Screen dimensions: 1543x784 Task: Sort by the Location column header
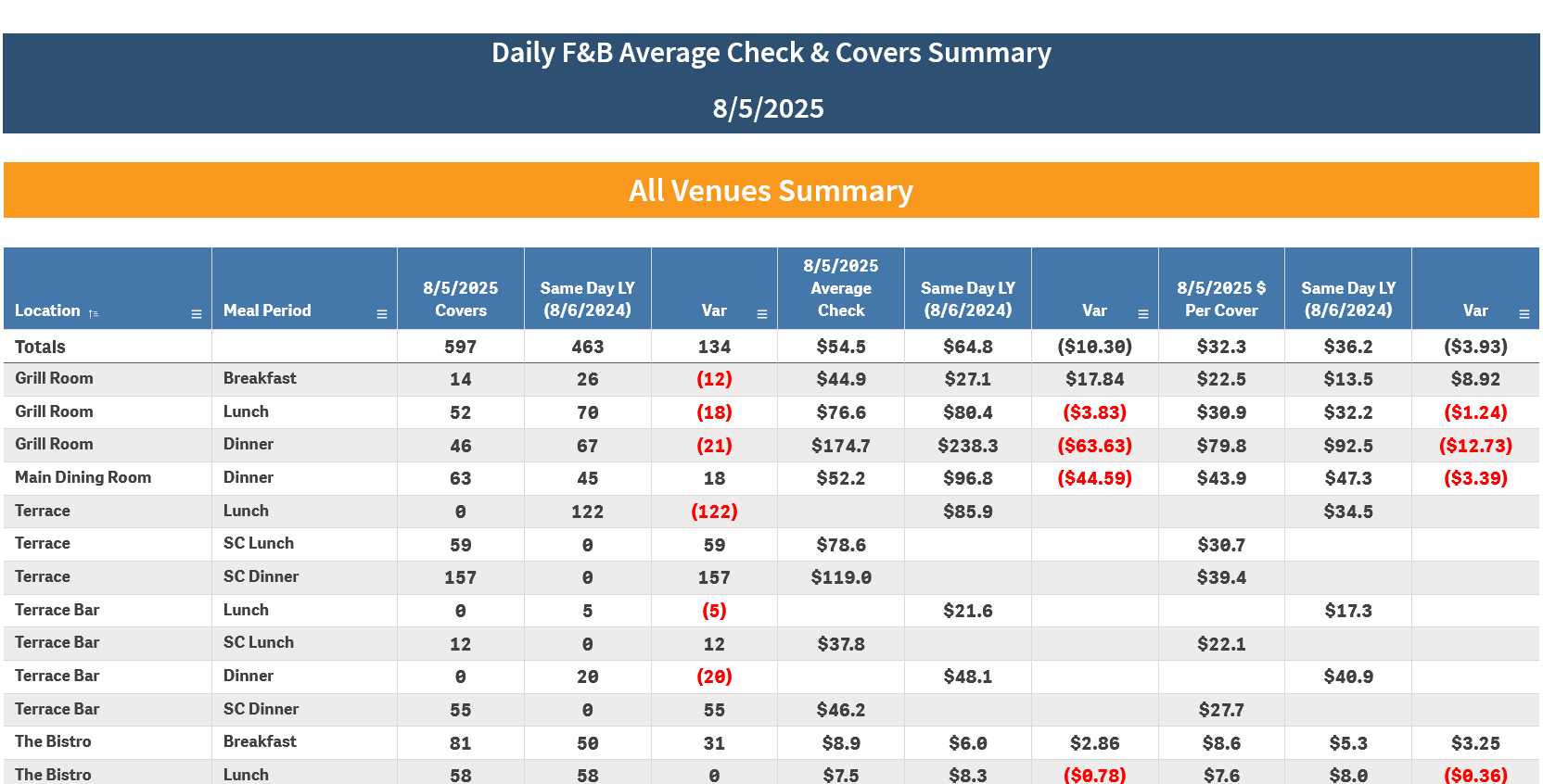pyautogui.click(x=47, y=310)
